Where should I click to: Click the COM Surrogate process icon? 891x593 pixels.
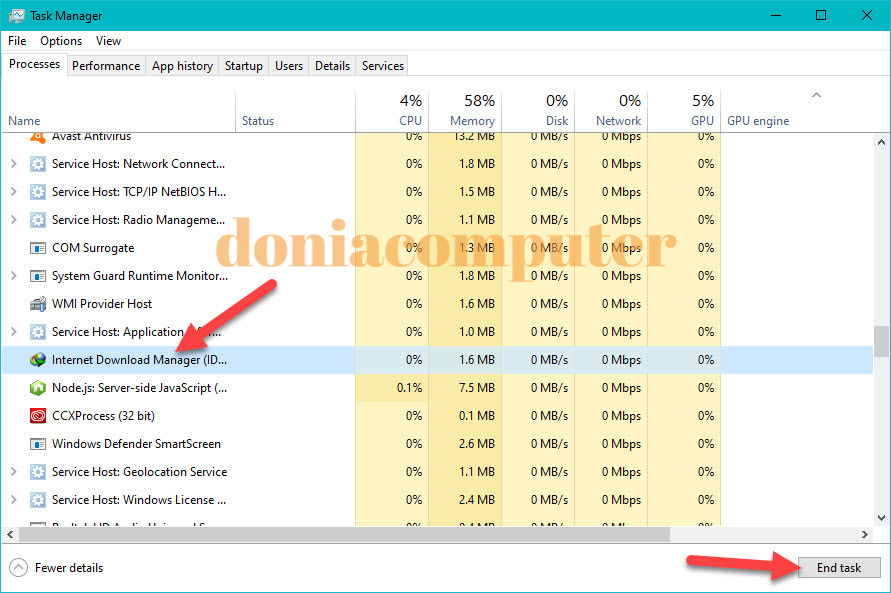[38, 248]
